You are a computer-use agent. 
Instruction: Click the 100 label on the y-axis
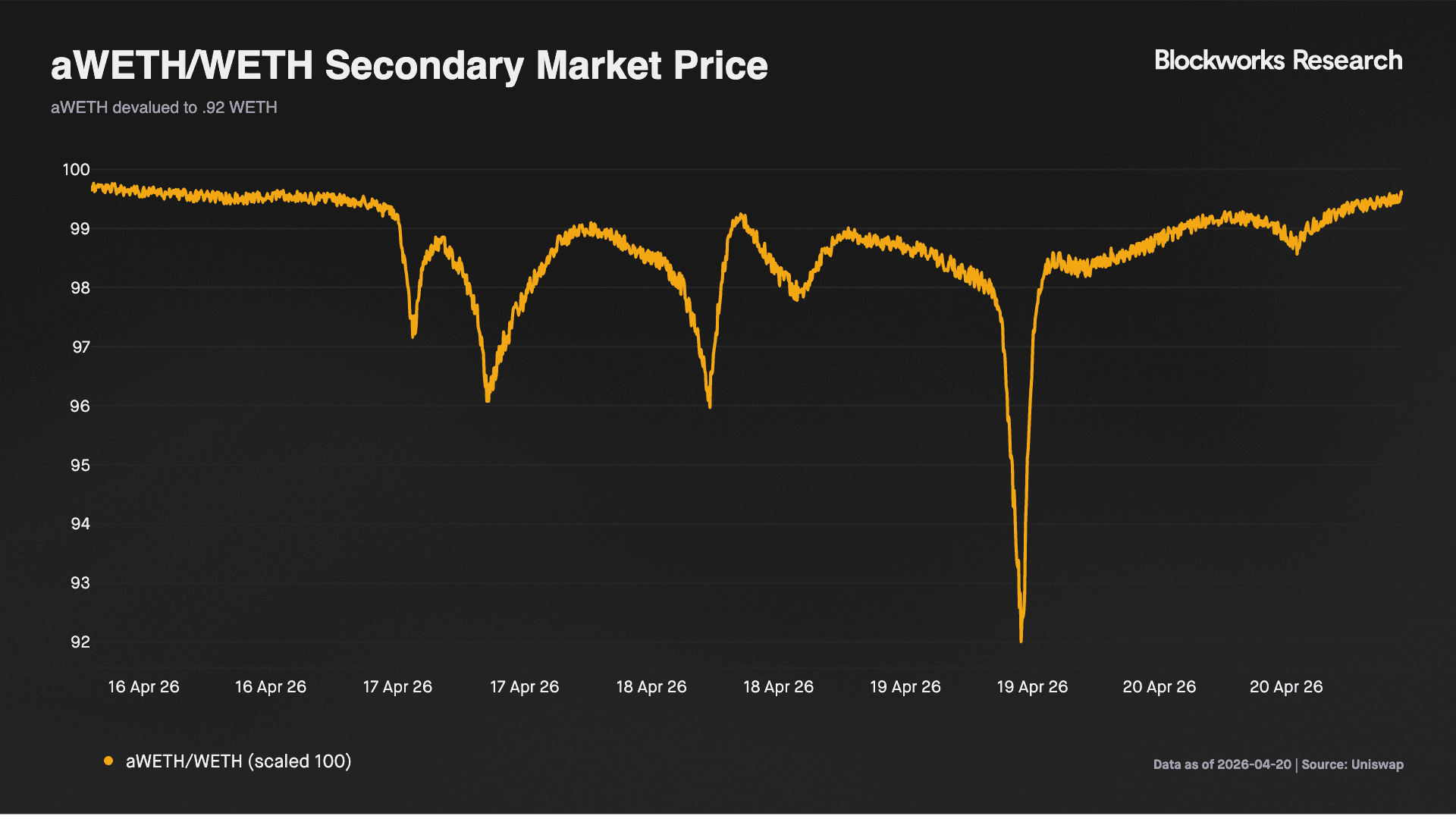pyautogui.click(x=76, y=170)
